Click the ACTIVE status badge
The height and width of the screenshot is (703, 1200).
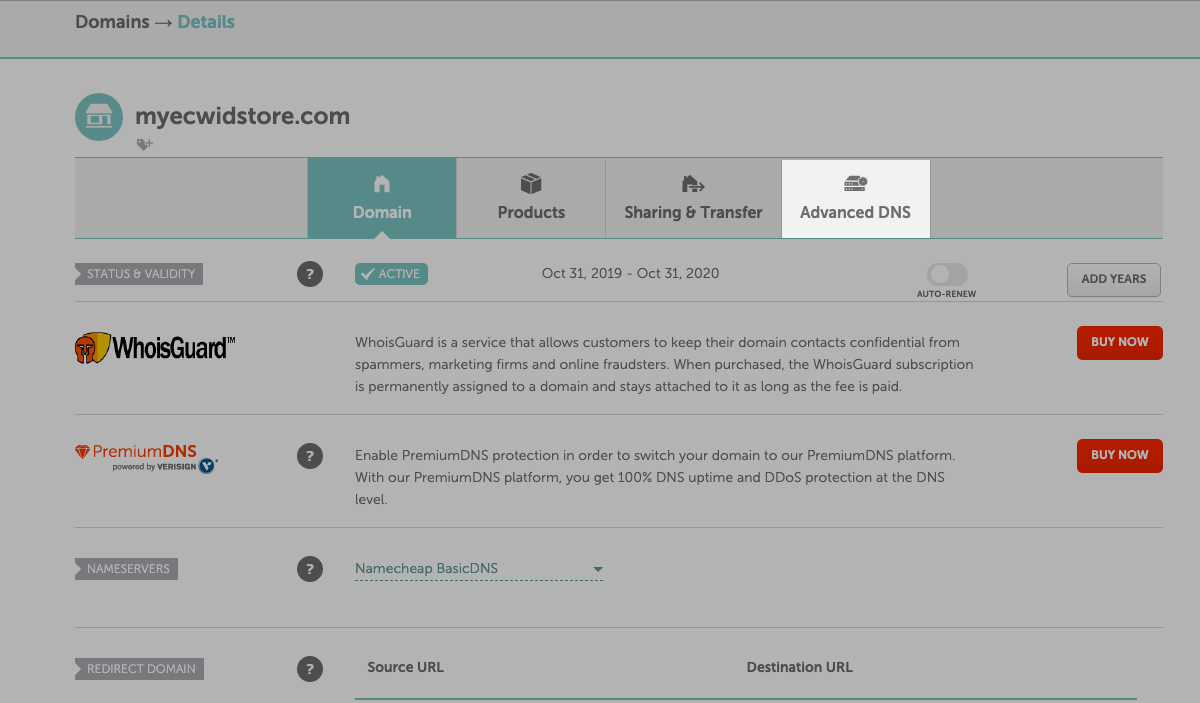click(x=391, y=273)
